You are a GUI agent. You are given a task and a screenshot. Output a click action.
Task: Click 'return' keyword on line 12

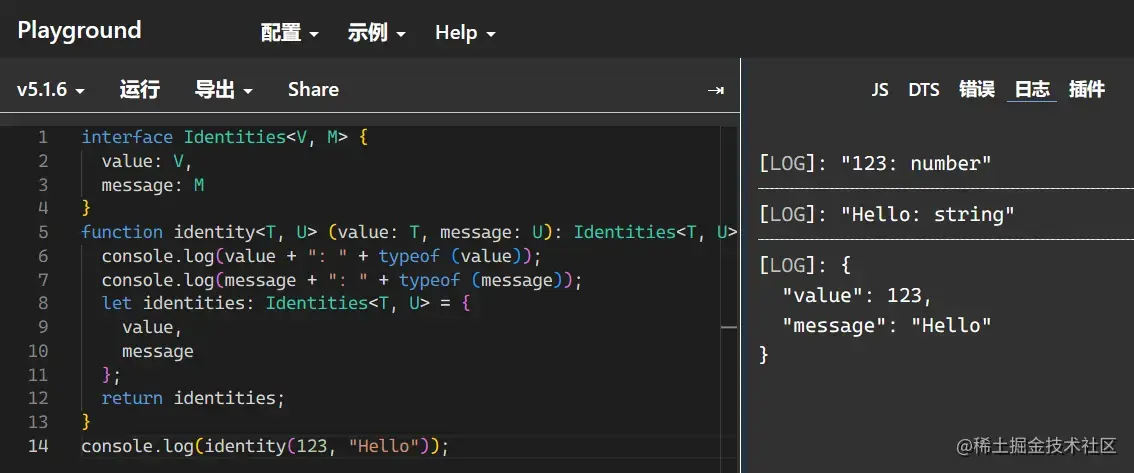pyautogui.click(x=132, y=399)
